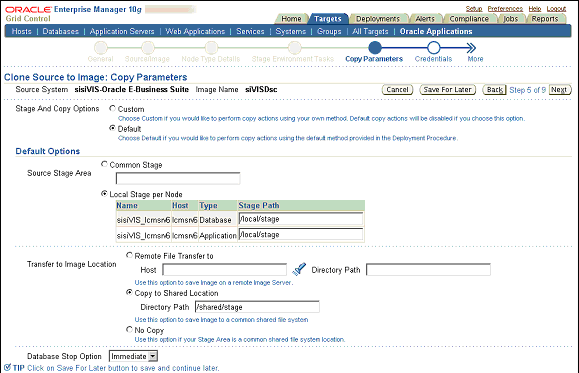The height and width of the screenshot is (373, 579).
Task: Switch to the Home tab
Action: [x=291, y=19]
